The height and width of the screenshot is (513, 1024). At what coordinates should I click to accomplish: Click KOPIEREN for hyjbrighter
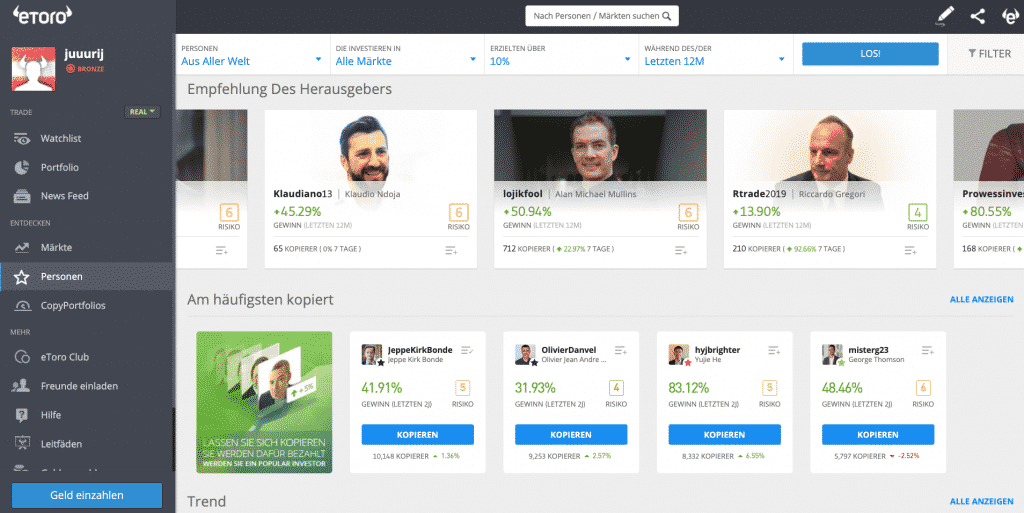[724, 435]
